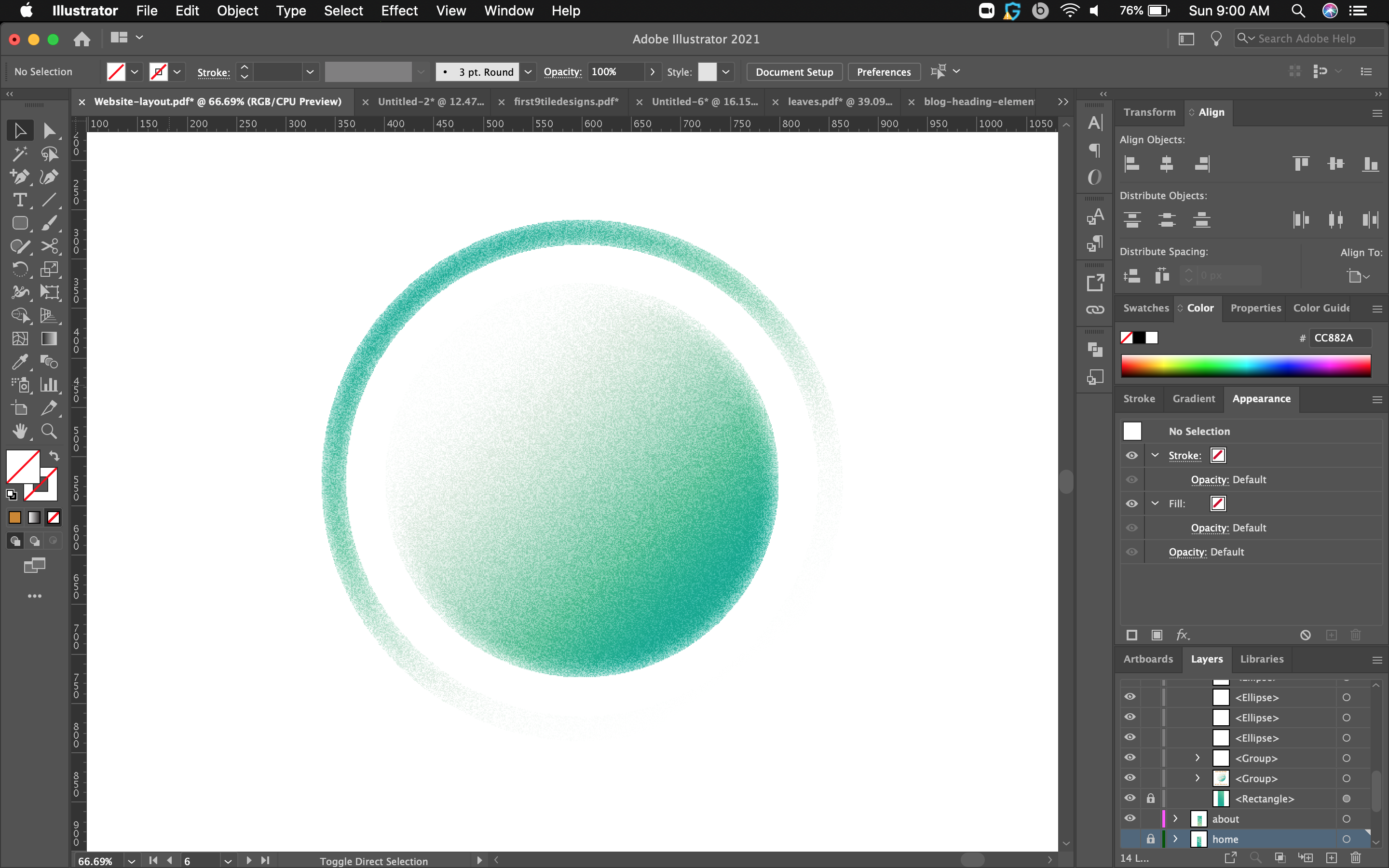Switch to the Swatches tab

[x=1145, y=308]
